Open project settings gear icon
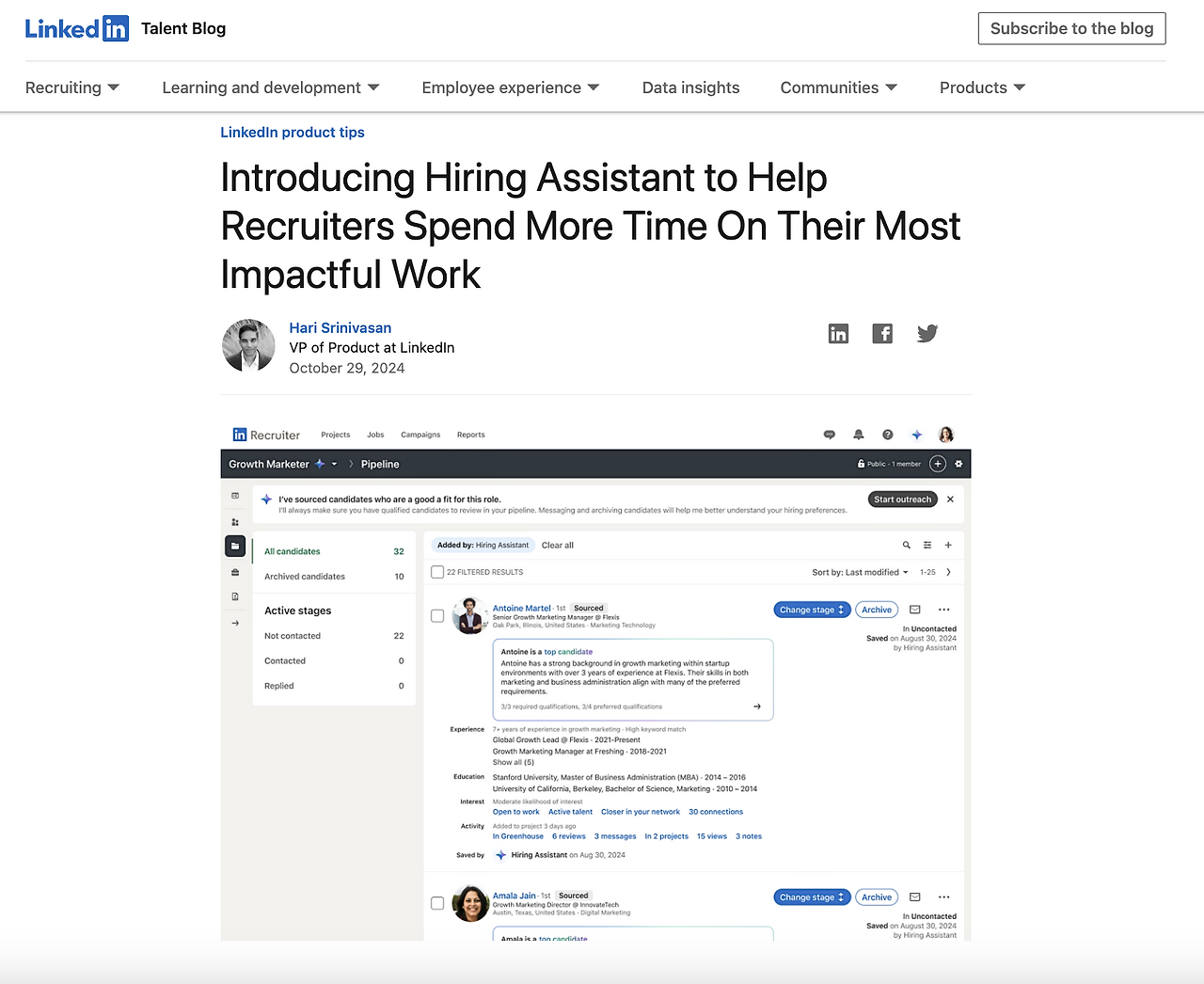The width and height of the screenshot is (1204, 984). tap(958, 464)
